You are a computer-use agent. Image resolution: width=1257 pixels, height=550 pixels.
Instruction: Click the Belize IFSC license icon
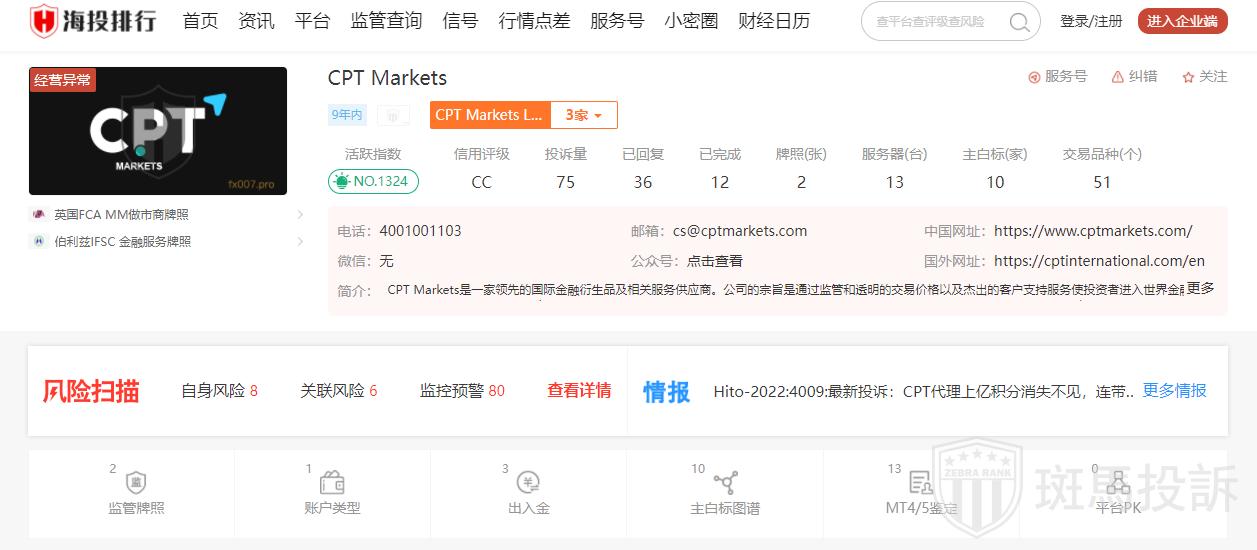[x=39, y=241]
